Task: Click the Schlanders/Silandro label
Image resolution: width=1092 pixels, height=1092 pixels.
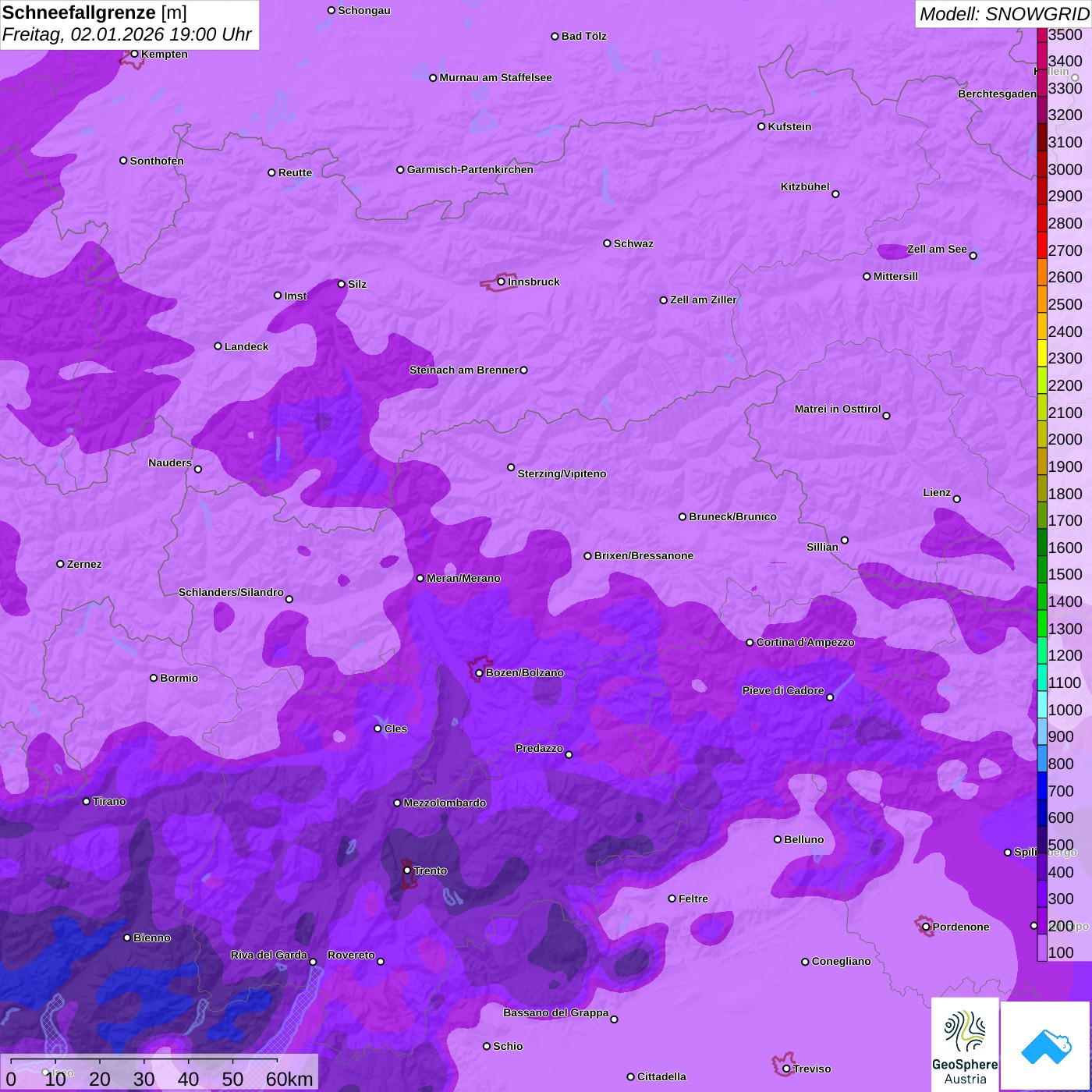Action: coord(231,592)
